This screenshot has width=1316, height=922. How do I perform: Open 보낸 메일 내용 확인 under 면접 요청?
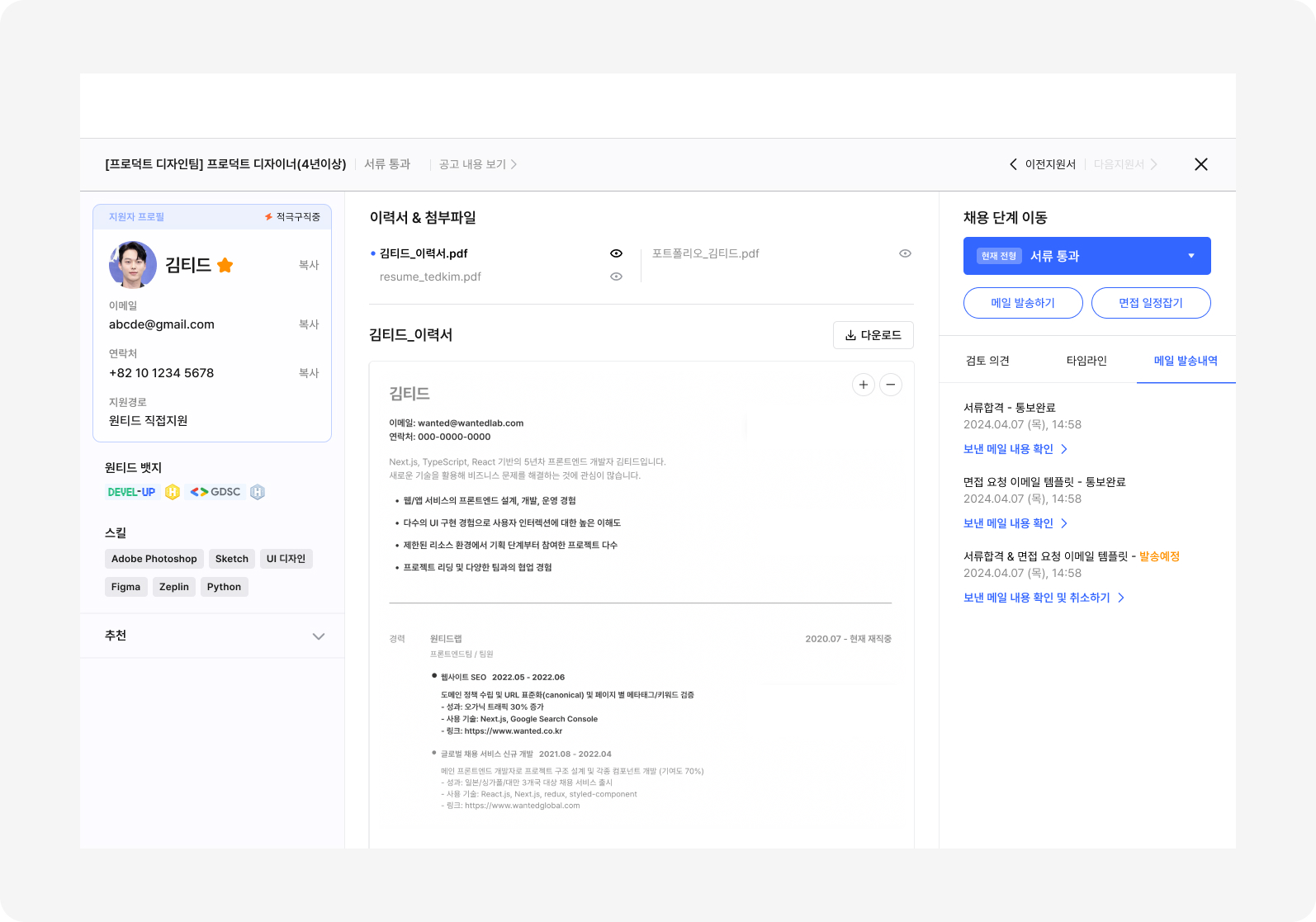point(1015,523)
